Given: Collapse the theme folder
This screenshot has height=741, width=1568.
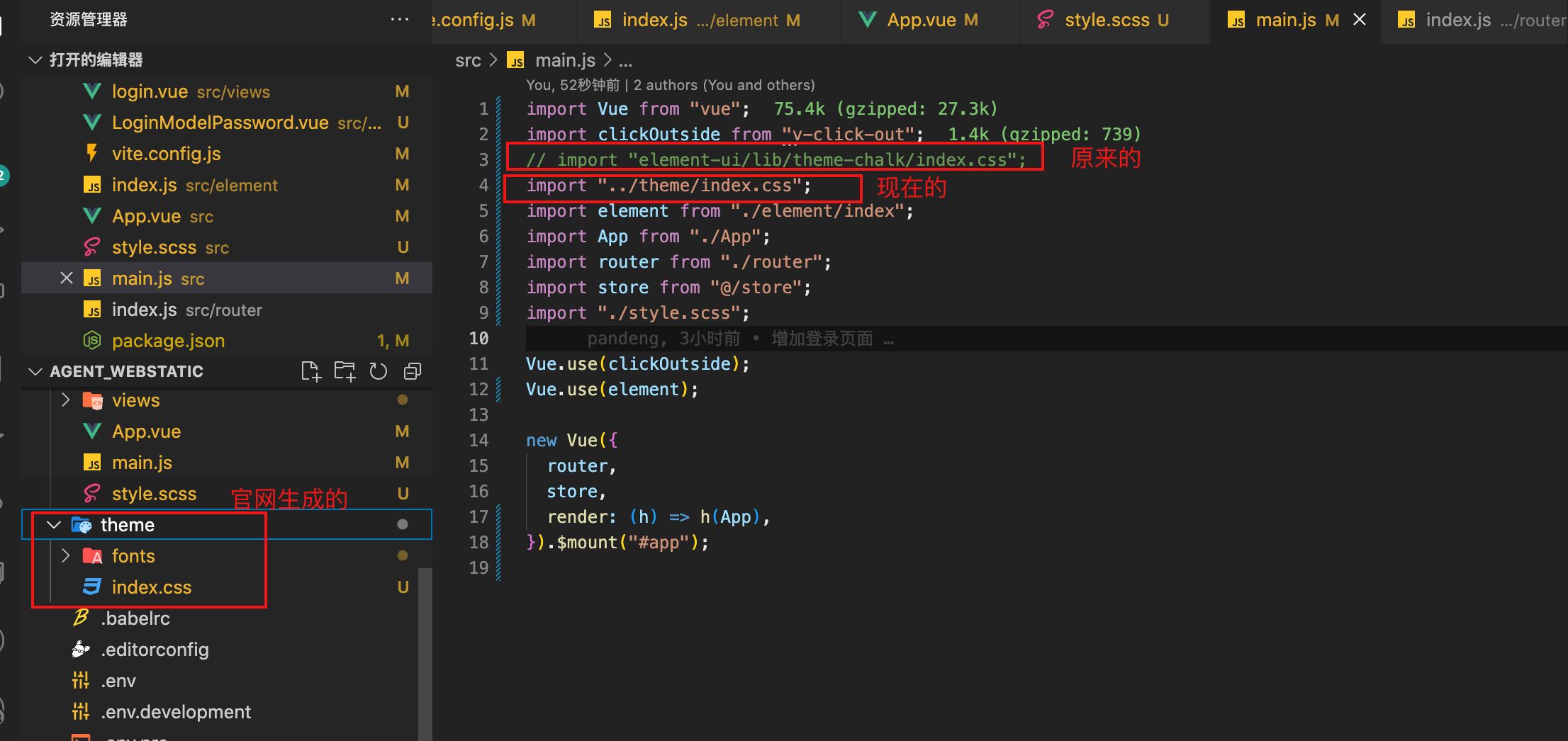Looking at the screenshot, I should [x=54, y=525].
